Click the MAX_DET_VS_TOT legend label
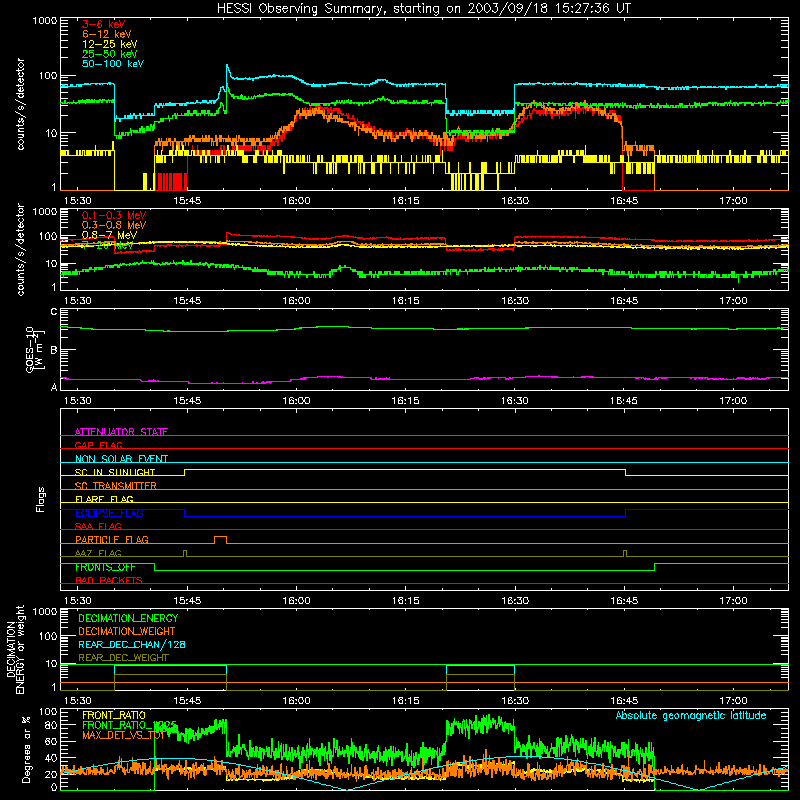Screen dimensions: 800x800 123,735
